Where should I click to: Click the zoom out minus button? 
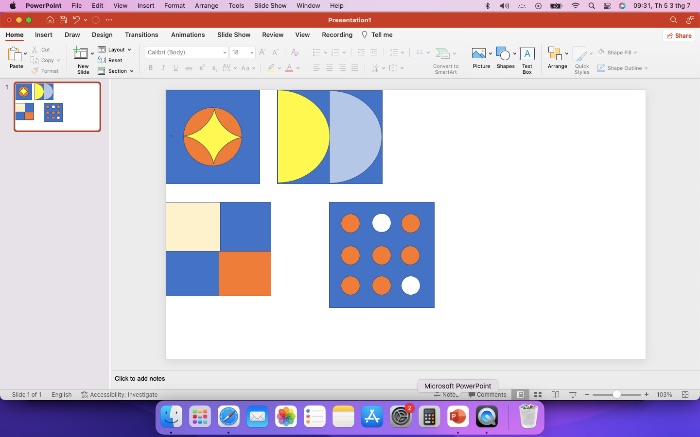587,395
